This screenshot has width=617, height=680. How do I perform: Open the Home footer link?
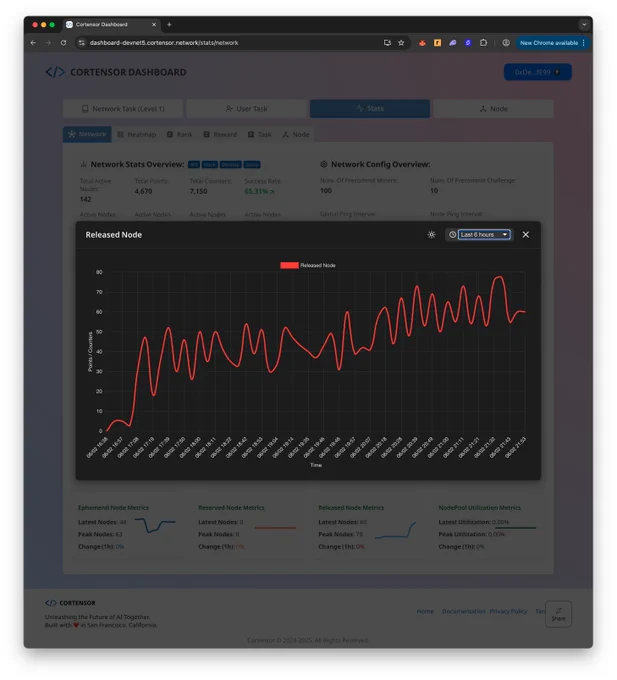(425, 611)
